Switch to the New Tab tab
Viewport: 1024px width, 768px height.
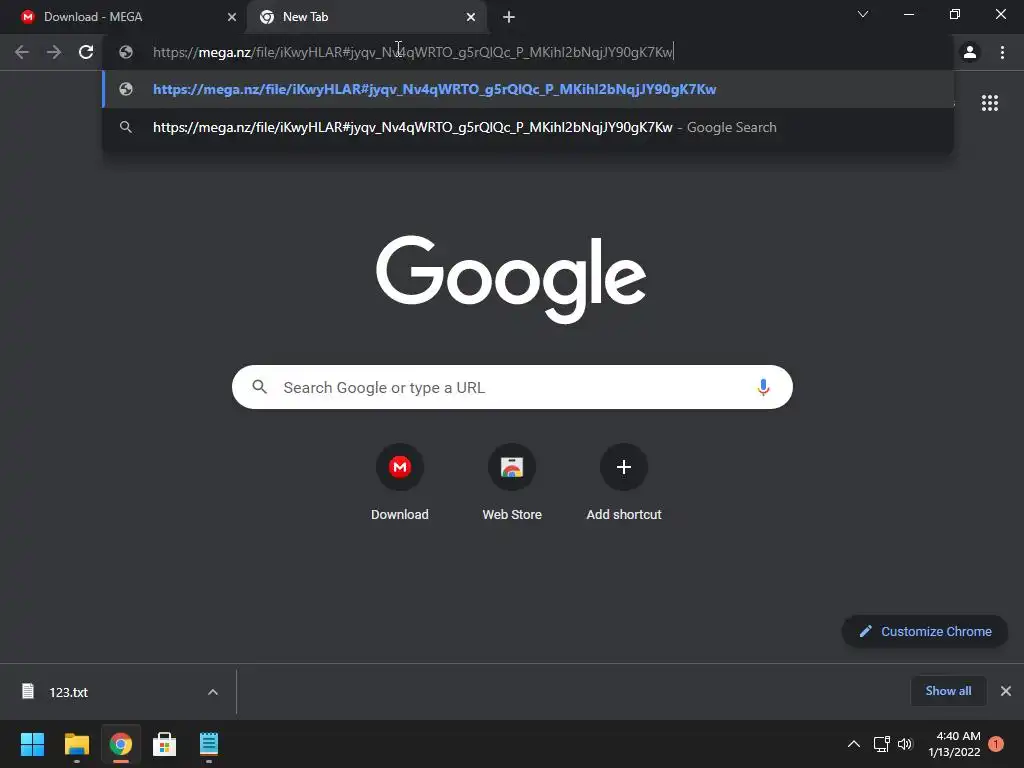tap(366, 17)
